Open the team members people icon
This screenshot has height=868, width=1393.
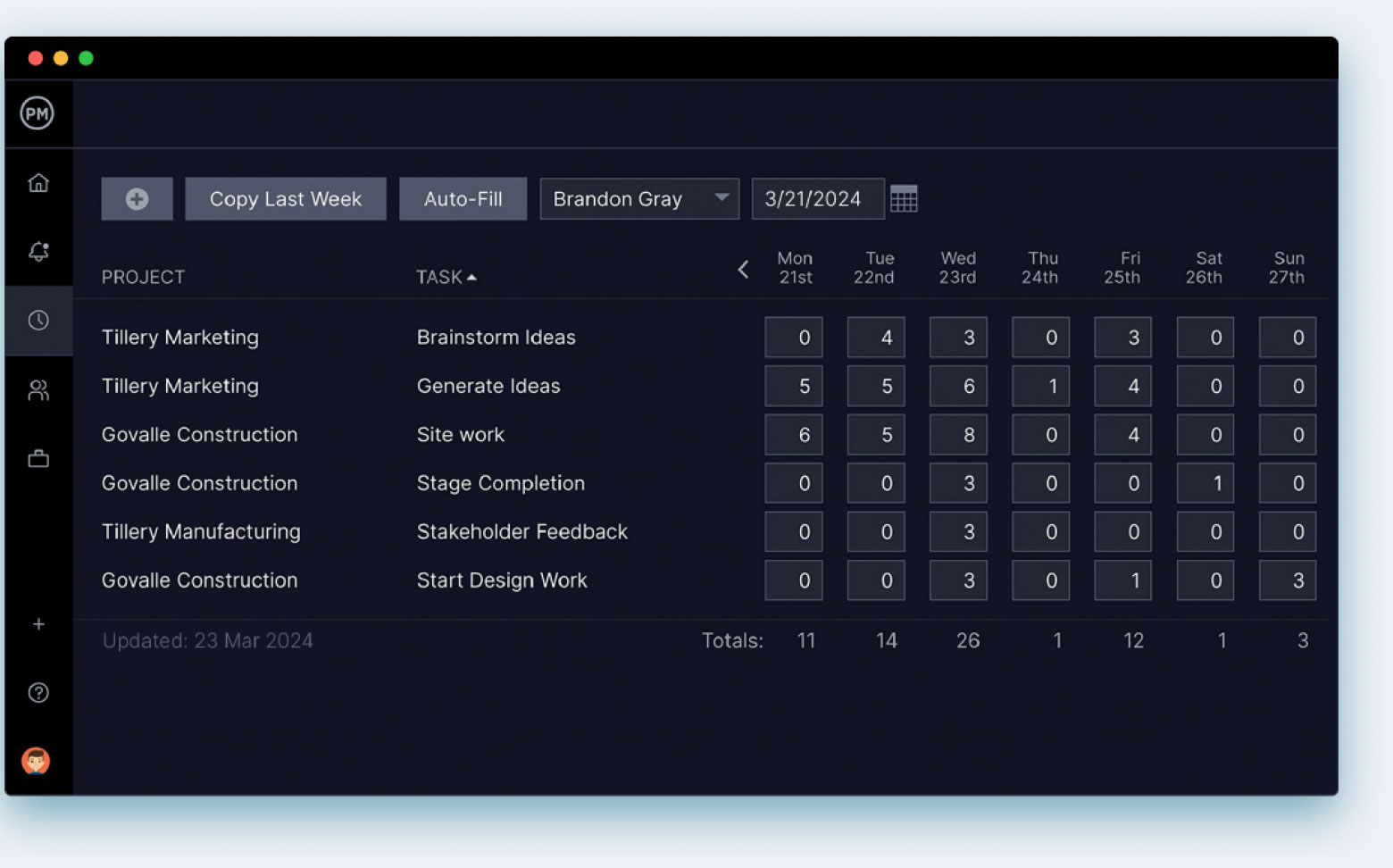point(38,390)
